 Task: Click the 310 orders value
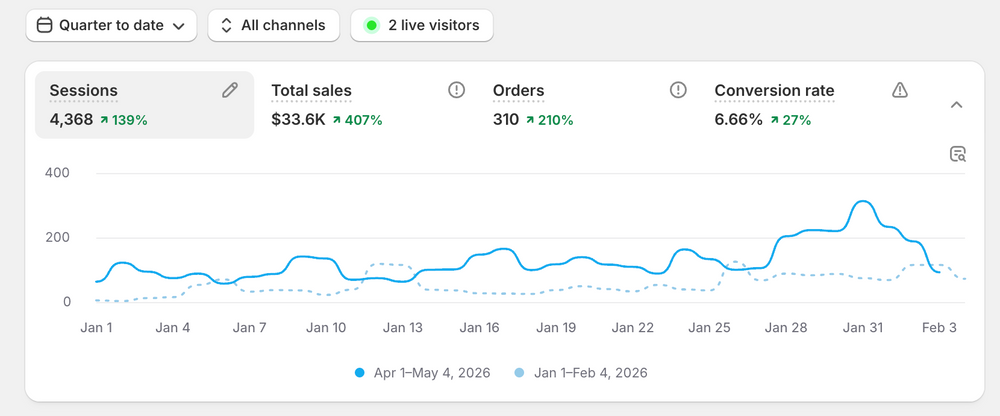point(506,119)
